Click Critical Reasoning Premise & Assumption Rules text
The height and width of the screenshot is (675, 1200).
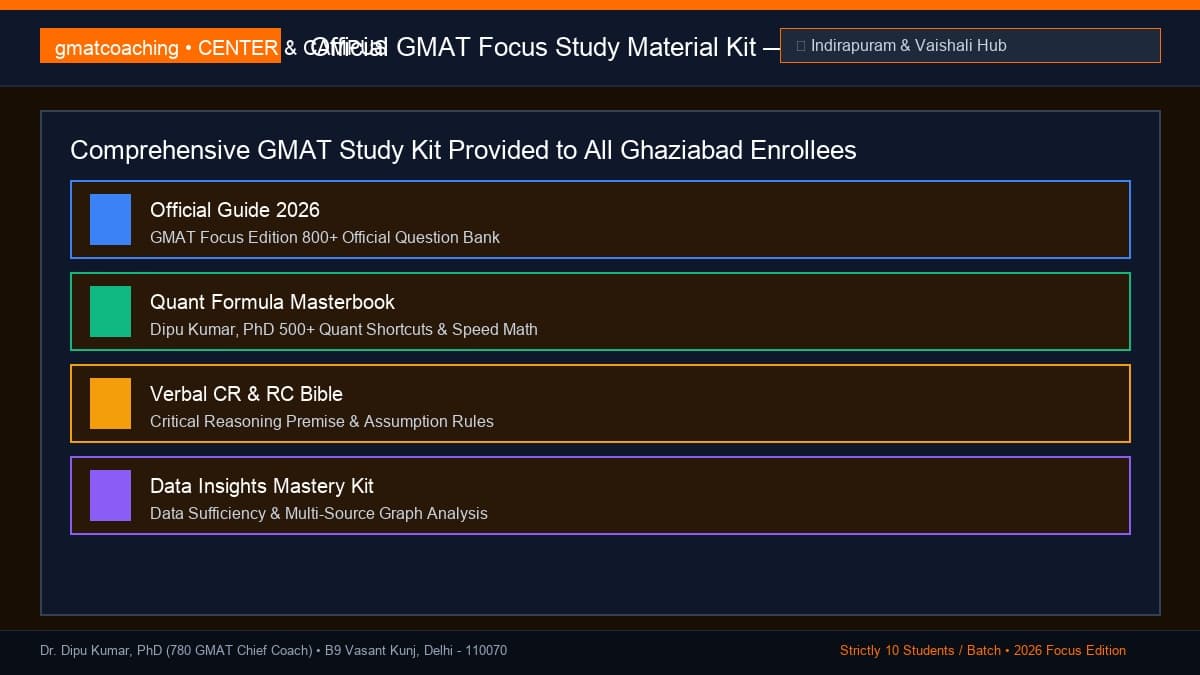tap(322, 422)
